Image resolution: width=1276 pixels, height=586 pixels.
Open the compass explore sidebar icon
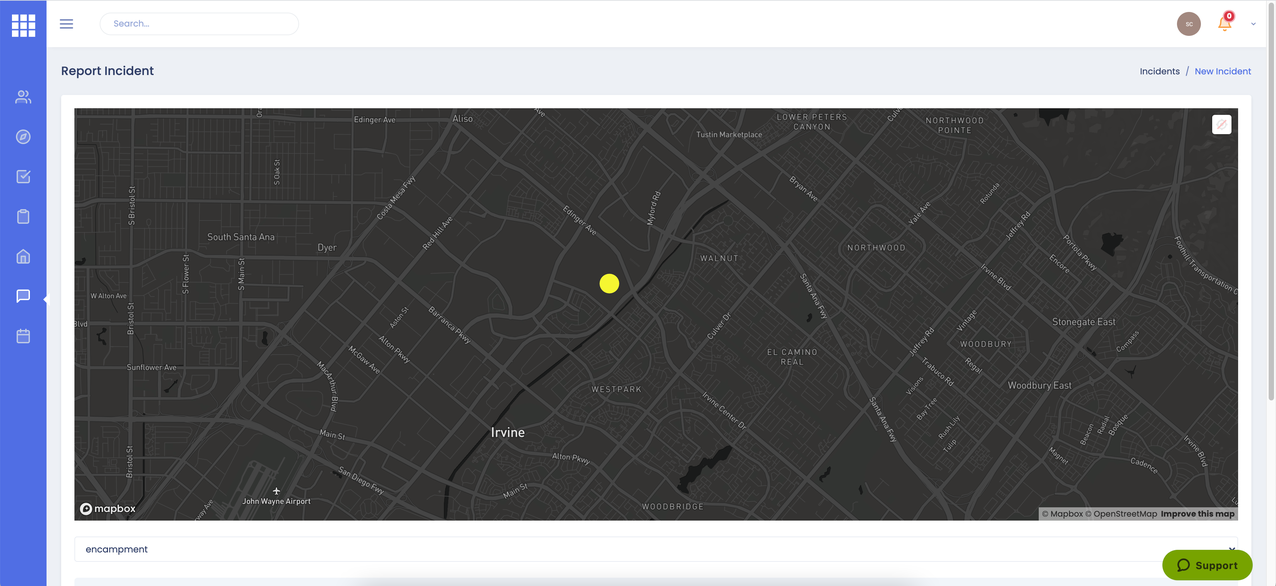tap(23, 137)
